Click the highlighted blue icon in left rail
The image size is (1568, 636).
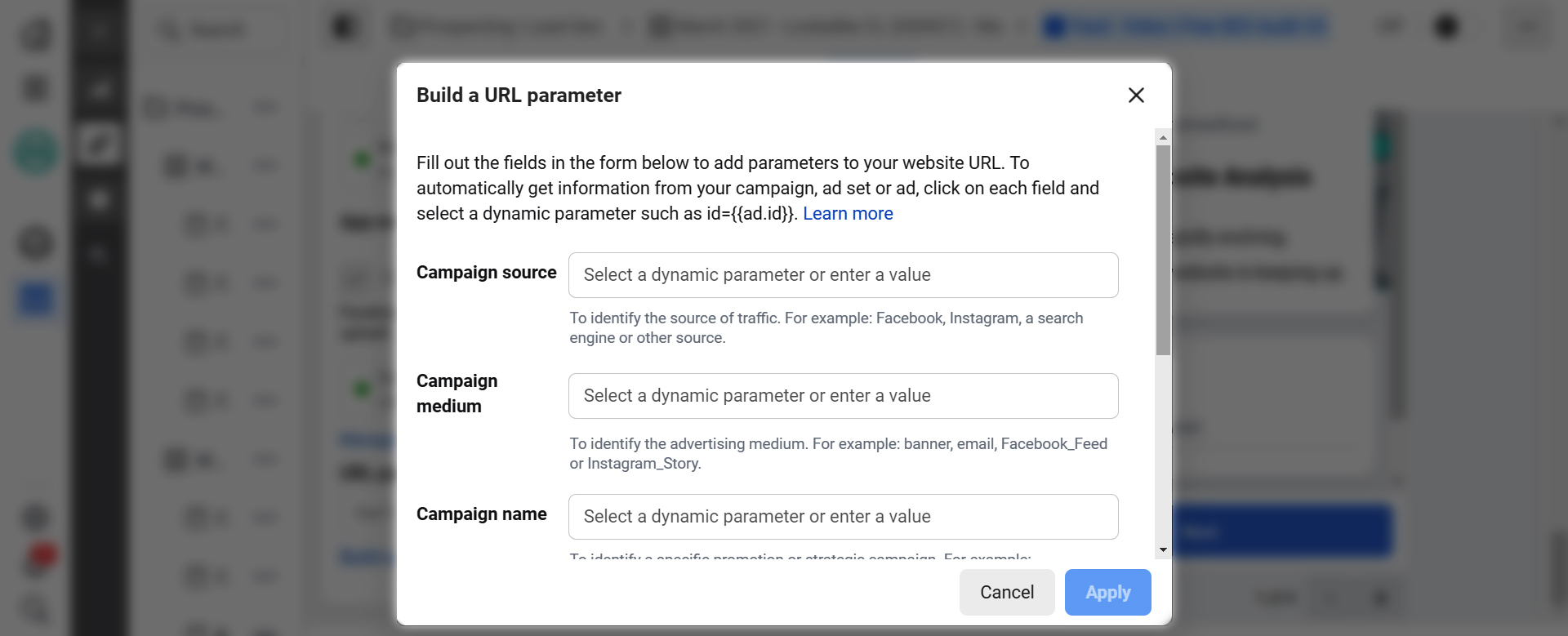[x=35, y=299]
